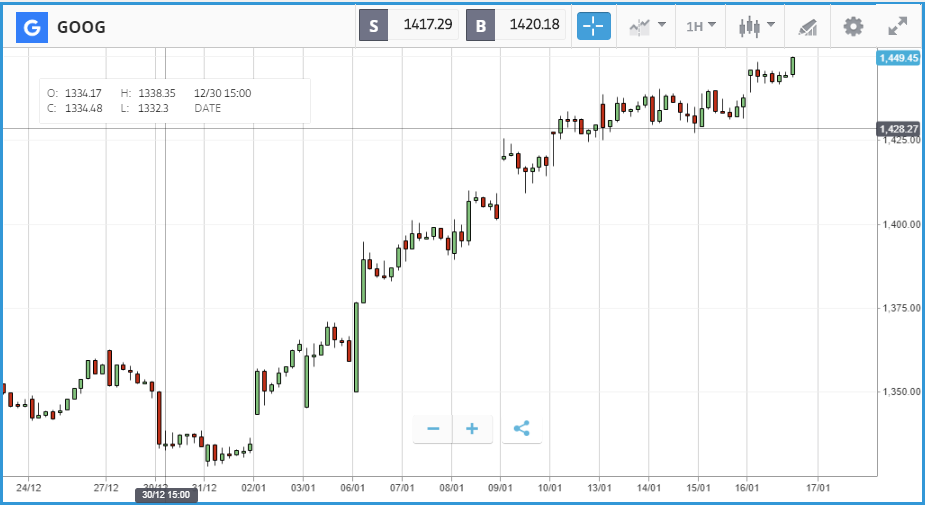Click the Google G logo icon
The width and height of the screenshot is (925, 505).
pos(32,27)
